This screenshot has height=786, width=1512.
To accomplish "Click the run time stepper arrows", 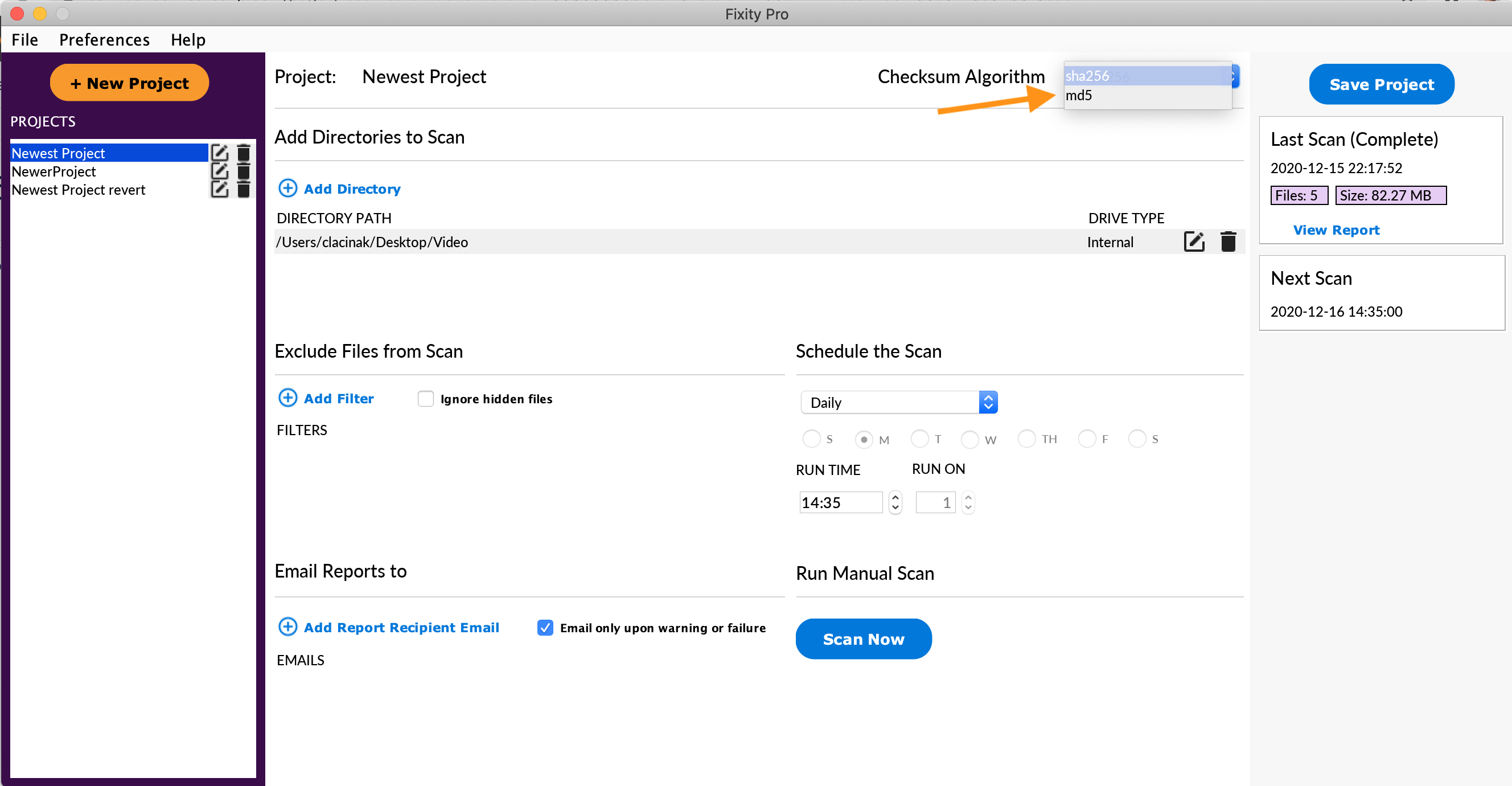I will point(895,503).
